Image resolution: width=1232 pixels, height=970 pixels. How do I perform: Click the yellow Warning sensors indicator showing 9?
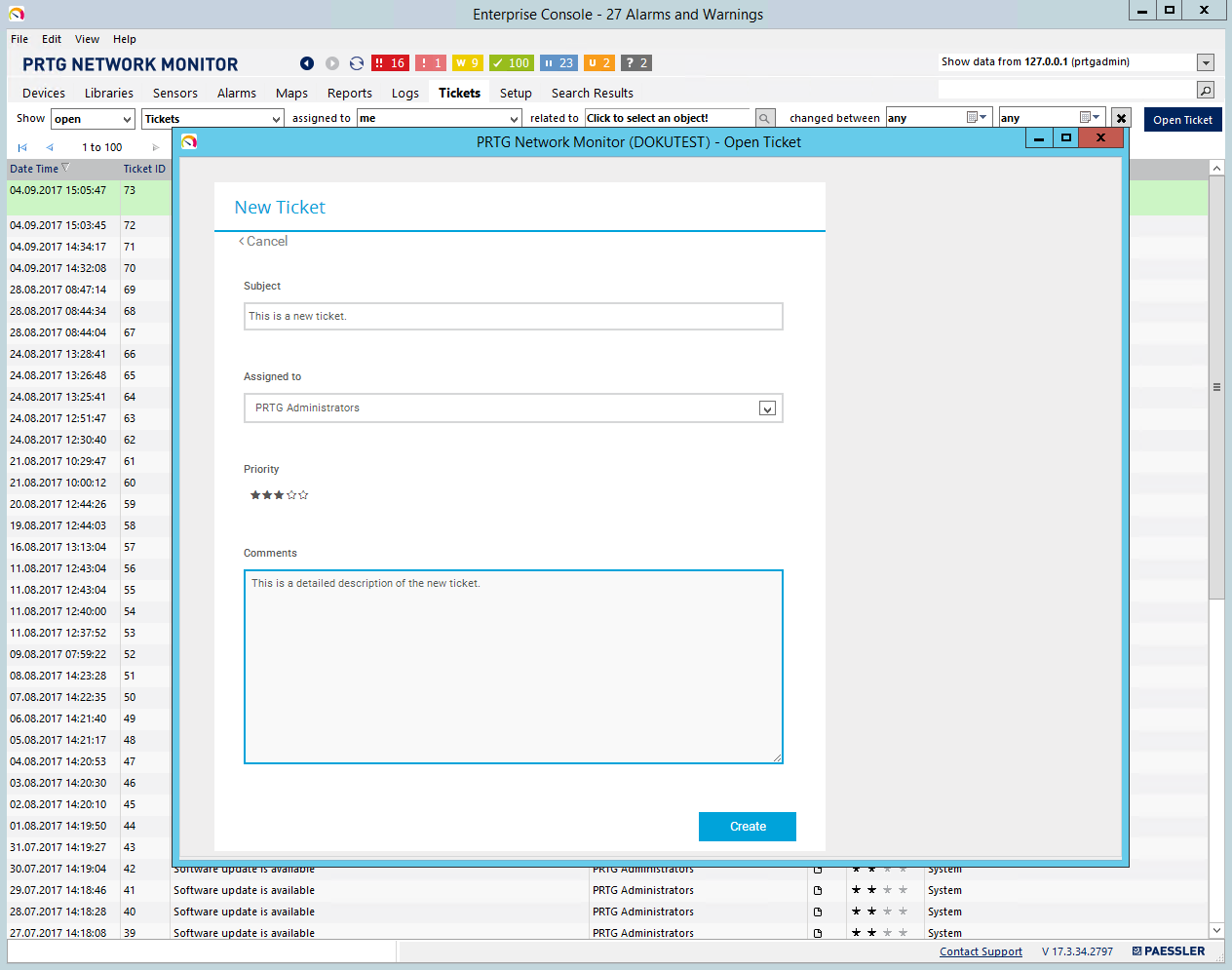[x=467, y=63]
